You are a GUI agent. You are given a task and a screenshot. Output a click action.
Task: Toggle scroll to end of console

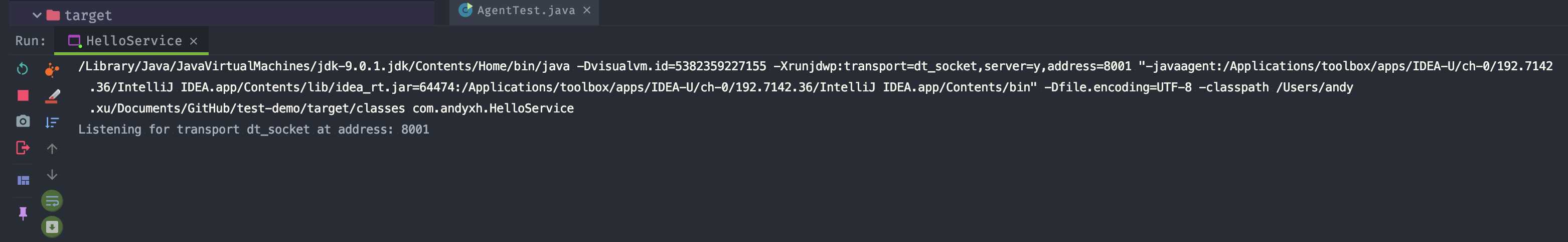coord(52,227)
